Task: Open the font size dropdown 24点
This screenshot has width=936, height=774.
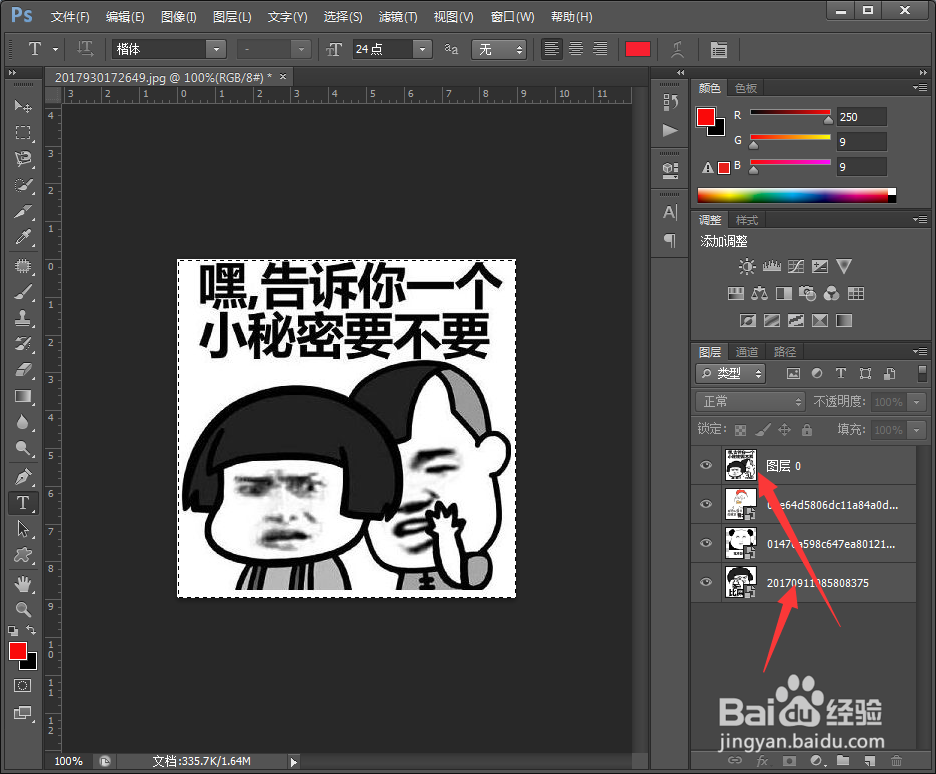Action: pyautogui.click(x=422, y=49)
